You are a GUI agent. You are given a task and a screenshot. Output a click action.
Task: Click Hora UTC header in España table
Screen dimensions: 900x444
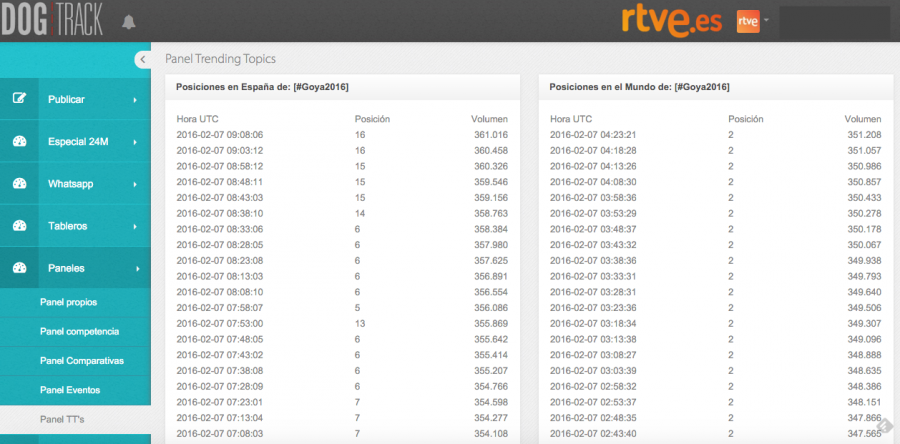197,119
